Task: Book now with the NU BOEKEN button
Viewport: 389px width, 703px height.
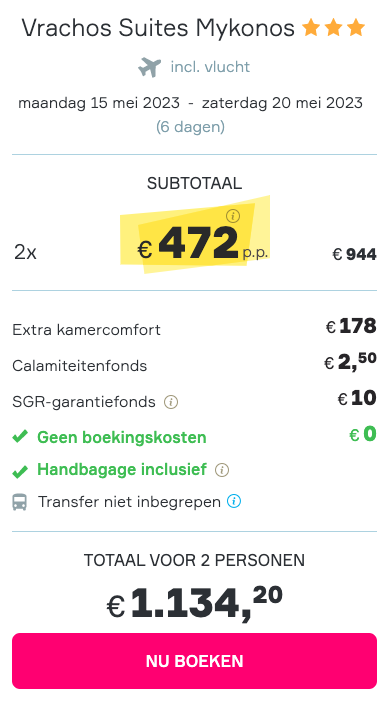Action: coord(194,661)
